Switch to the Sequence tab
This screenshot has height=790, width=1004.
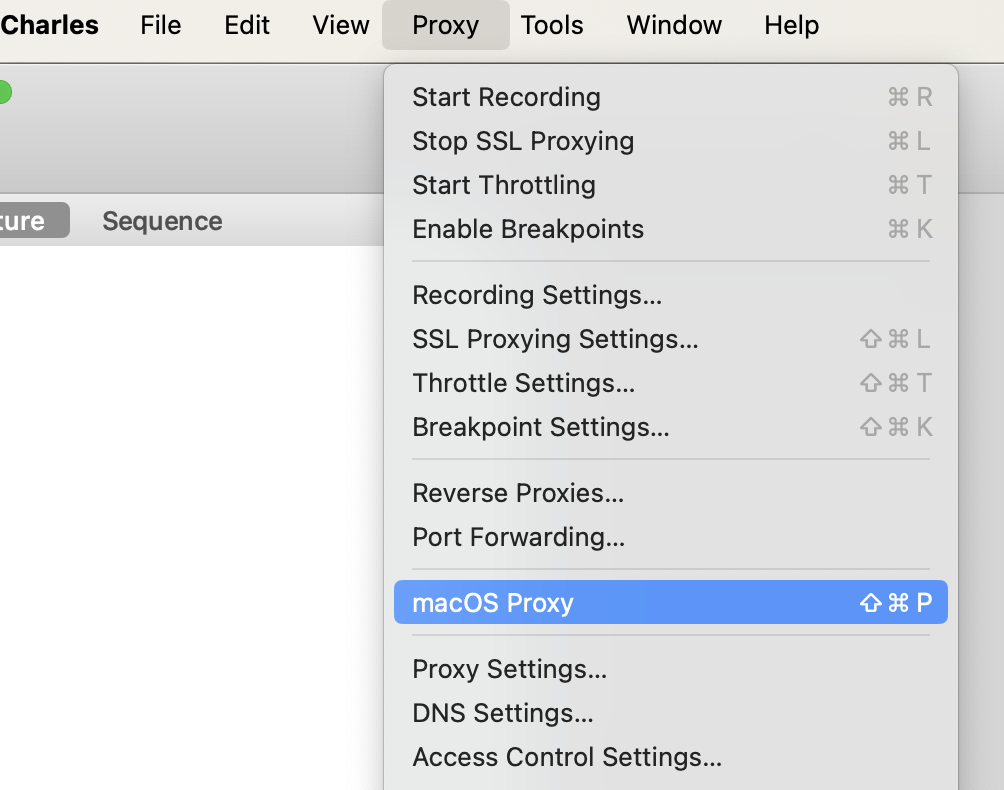pyautogui.click(x=162, y=221)
